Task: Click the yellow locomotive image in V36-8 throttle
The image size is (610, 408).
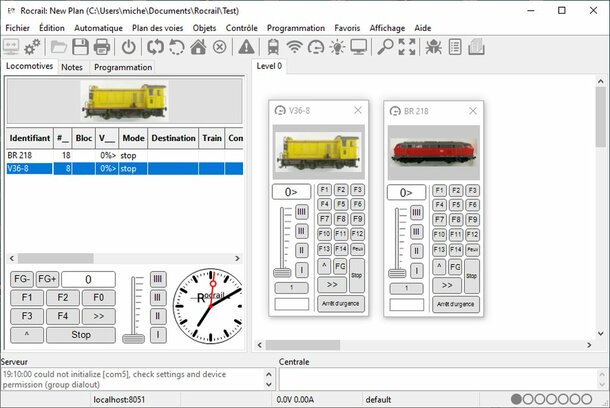Action: [319, 152]
